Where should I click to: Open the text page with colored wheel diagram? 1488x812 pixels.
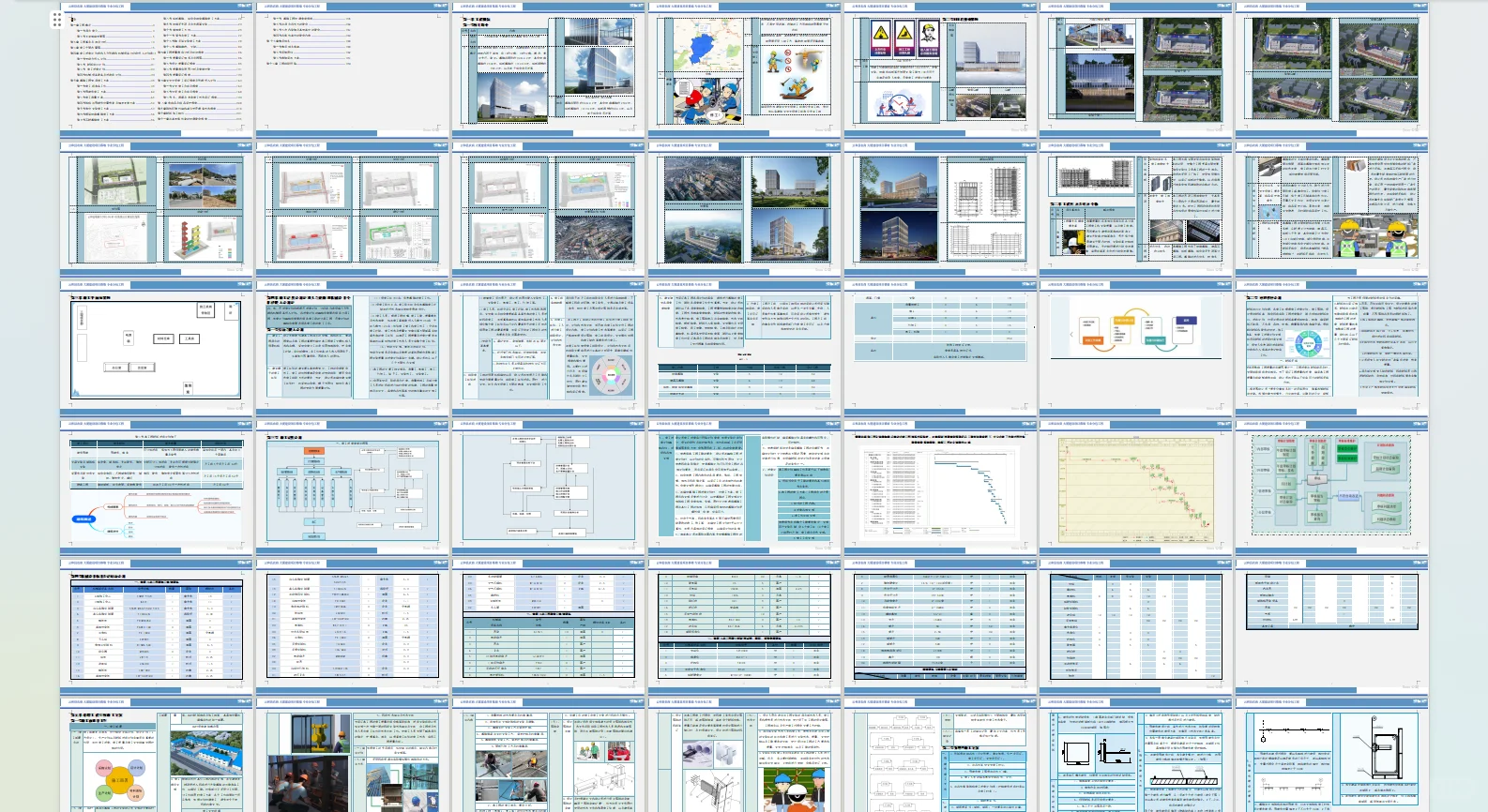tap(549, 347)
